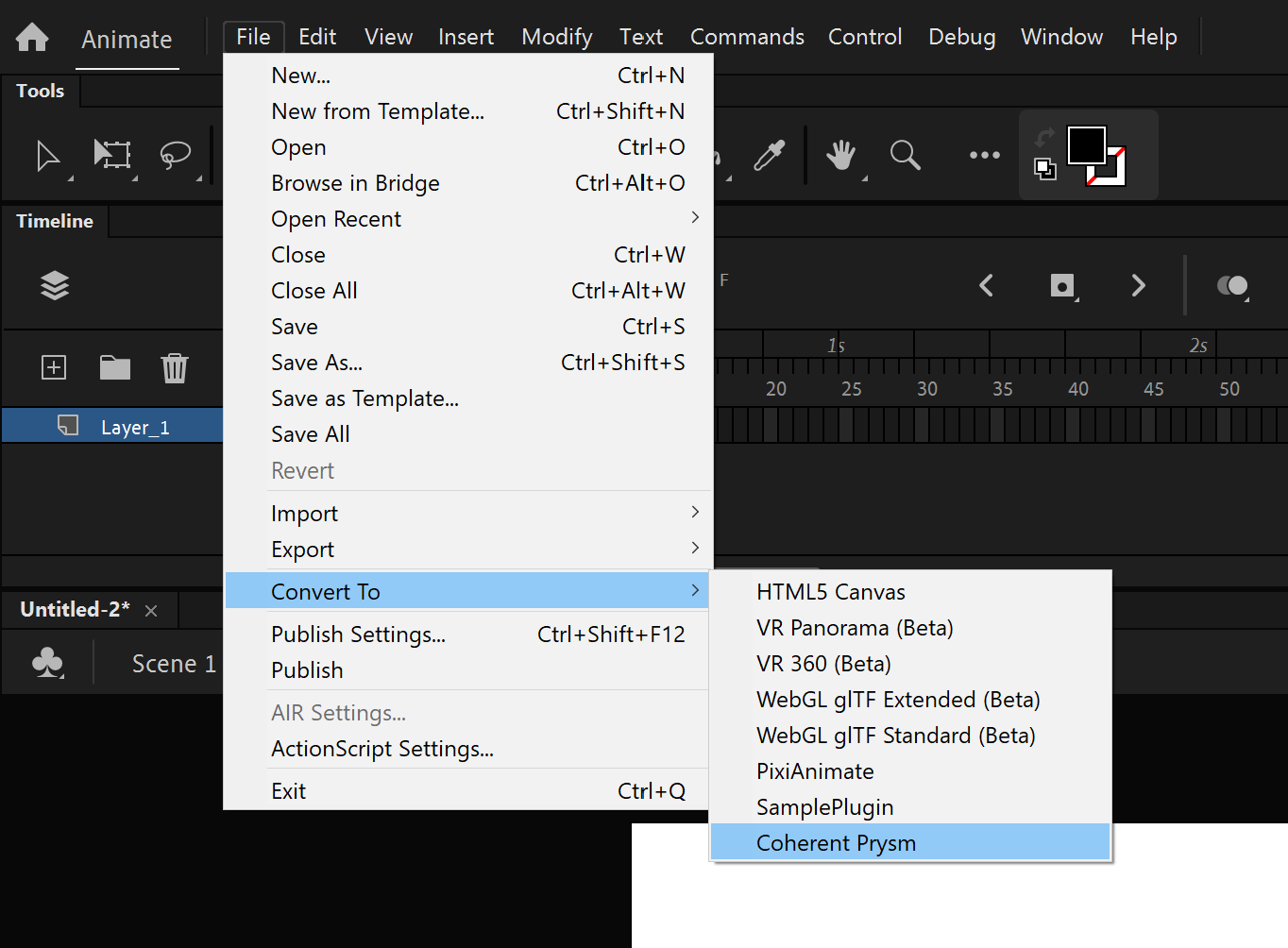The width and height of the screenshot is (1288, 948).
Task: Open Scene 1 in the edit bar
Action: 174,664
